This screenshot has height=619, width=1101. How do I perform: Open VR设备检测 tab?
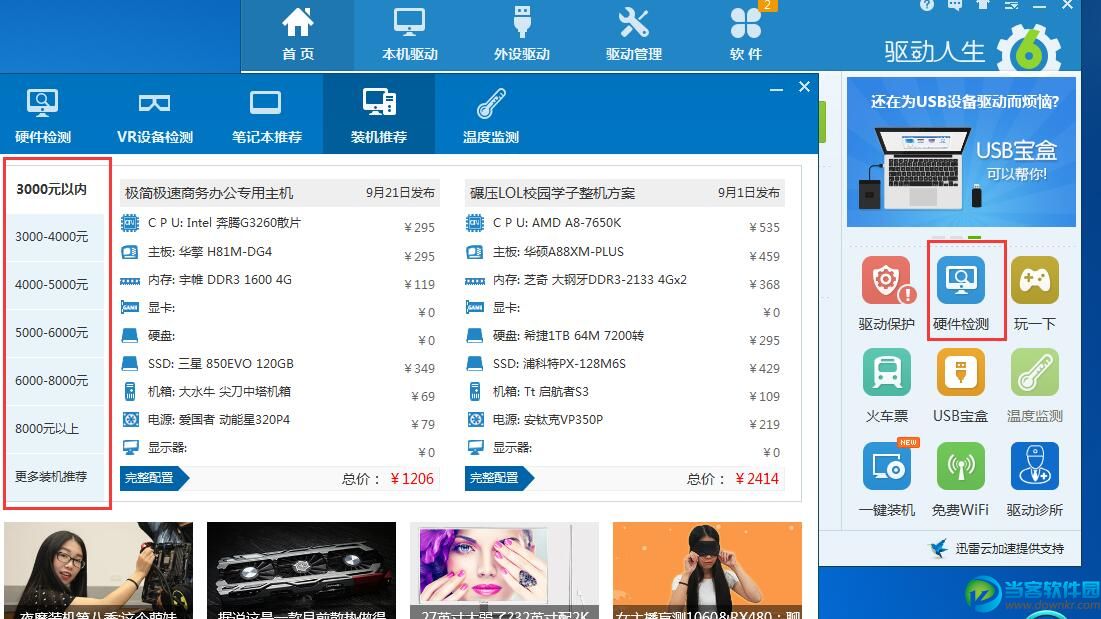click(x=154, y=116)
